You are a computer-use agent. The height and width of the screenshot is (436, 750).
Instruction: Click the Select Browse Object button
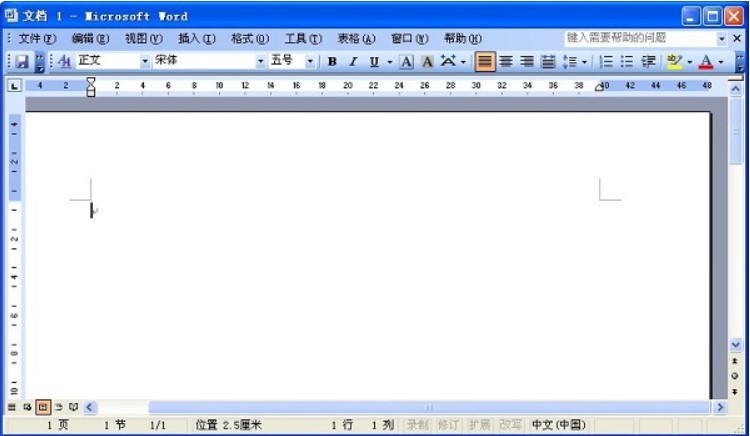tap(735, 376)
